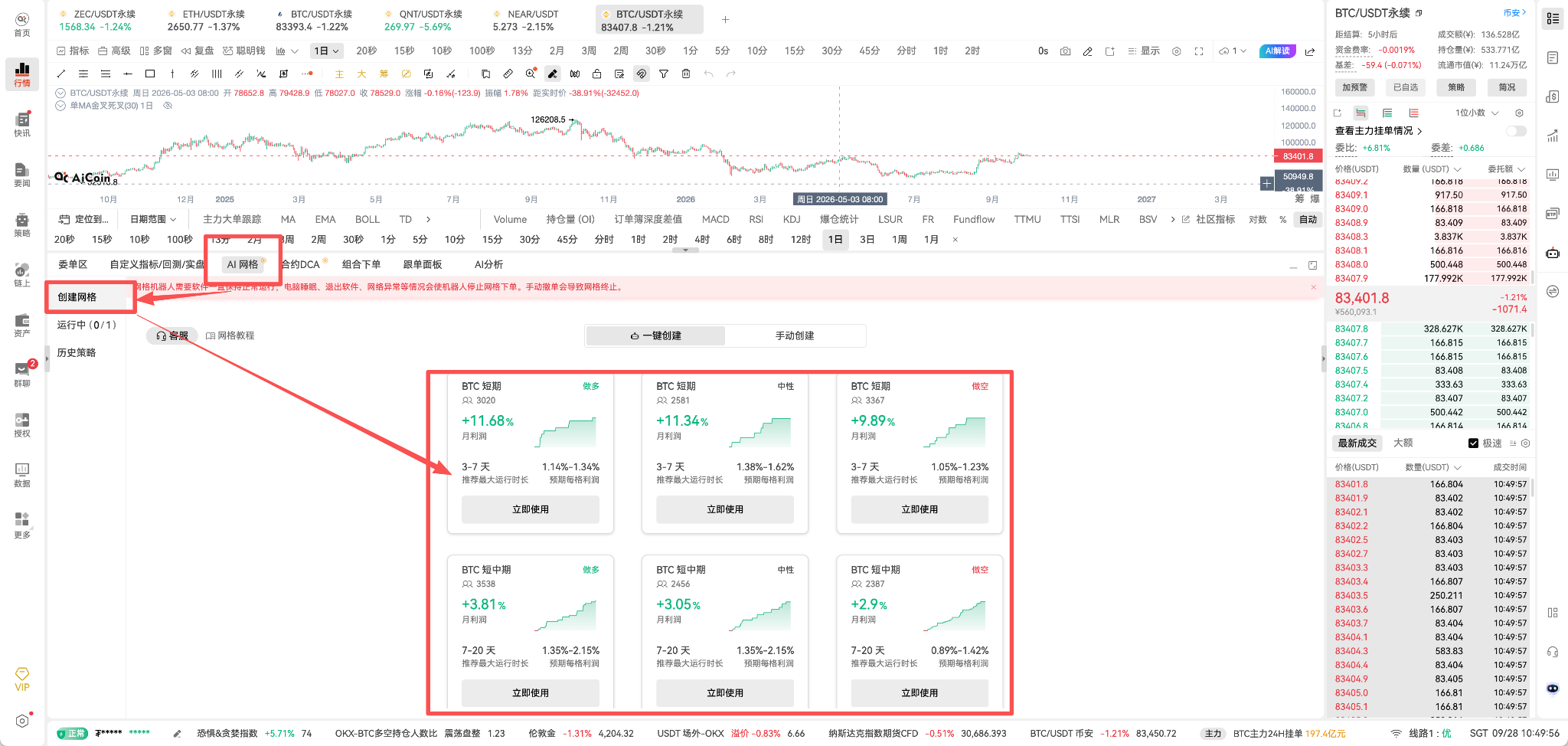Click 加预警 alert button
Viewport: 1568px width, 746px height.
click(x=1354, y=87)
